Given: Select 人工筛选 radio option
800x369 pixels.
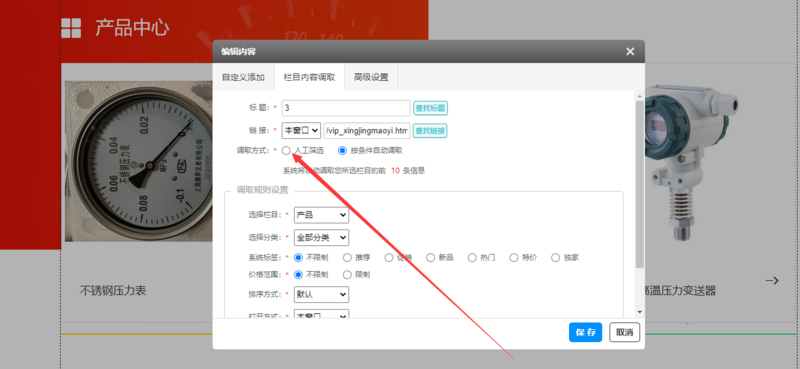Looking at the screenshot, I should pyautogui.click(x=286, y=151).
